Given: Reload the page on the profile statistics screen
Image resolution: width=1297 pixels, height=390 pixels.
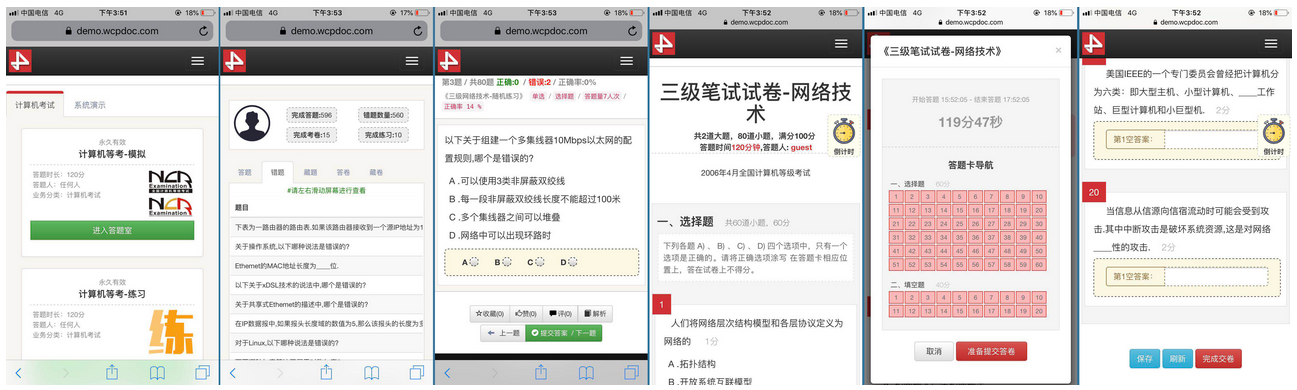Looking at the screenshot, I should pos(418,31).
